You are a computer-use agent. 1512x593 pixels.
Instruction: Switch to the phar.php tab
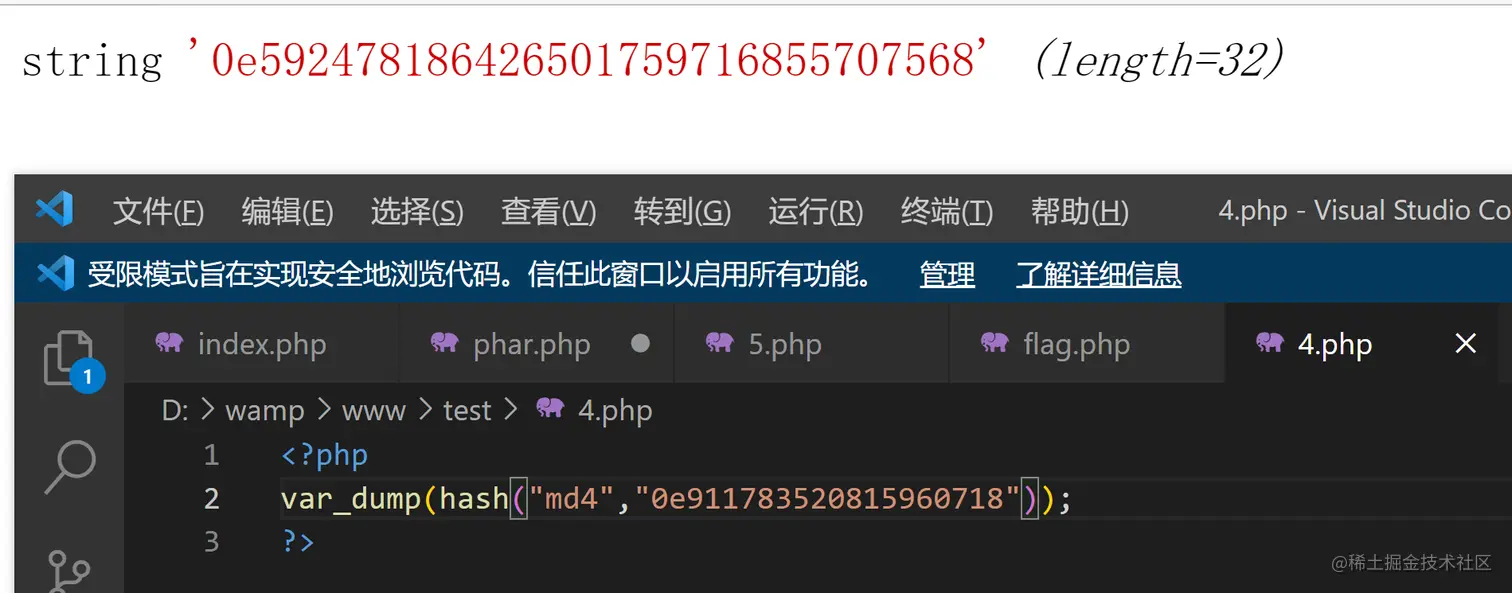coord(537,344)
